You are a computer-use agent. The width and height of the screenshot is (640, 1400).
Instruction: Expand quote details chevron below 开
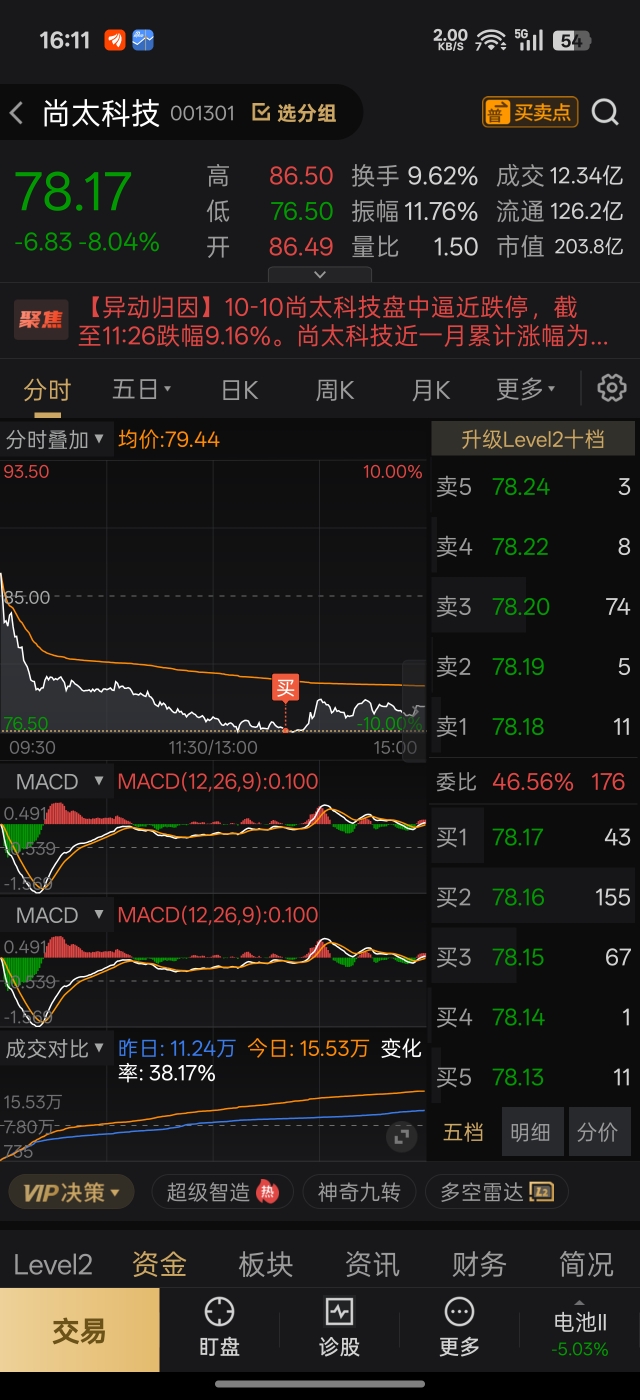[320, 274]
